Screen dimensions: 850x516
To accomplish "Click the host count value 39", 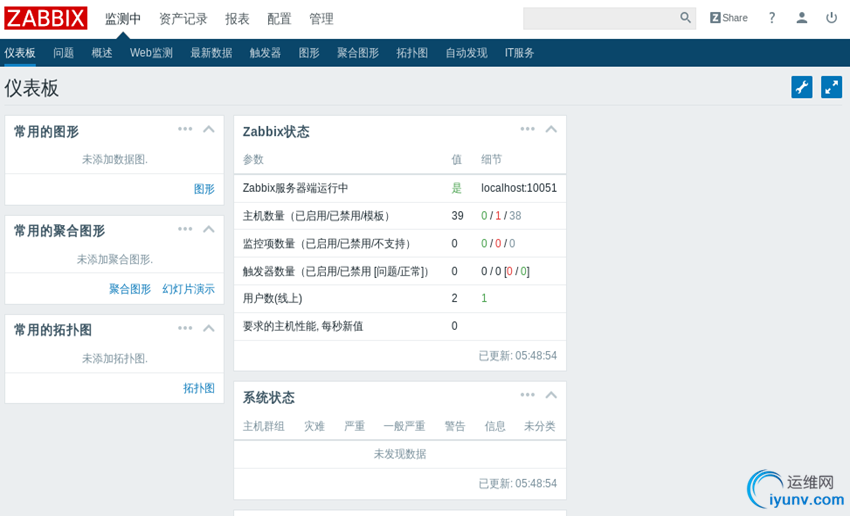I will [458, 216].
